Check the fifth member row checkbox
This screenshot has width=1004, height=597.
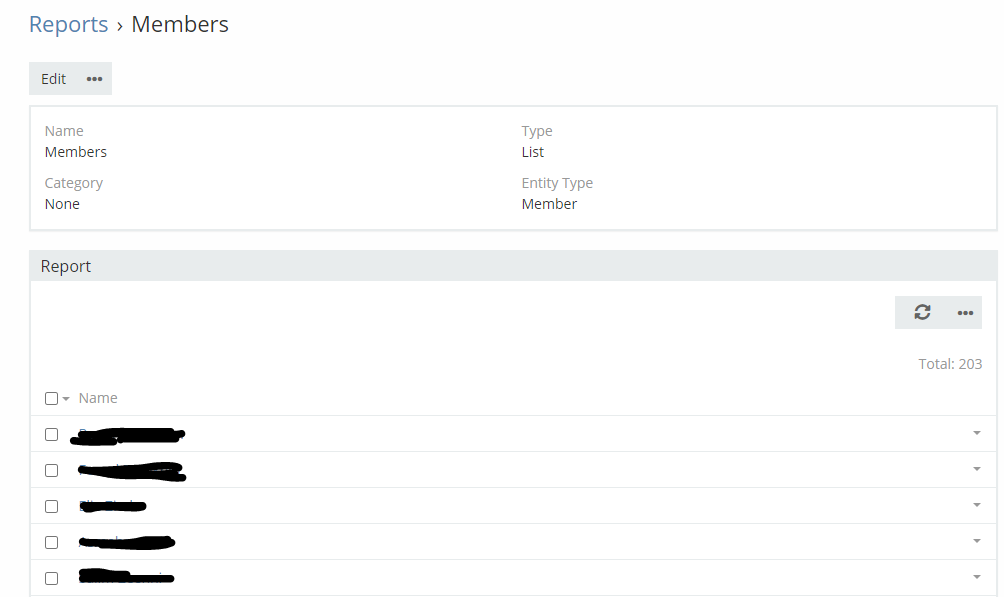pos(51,578)
